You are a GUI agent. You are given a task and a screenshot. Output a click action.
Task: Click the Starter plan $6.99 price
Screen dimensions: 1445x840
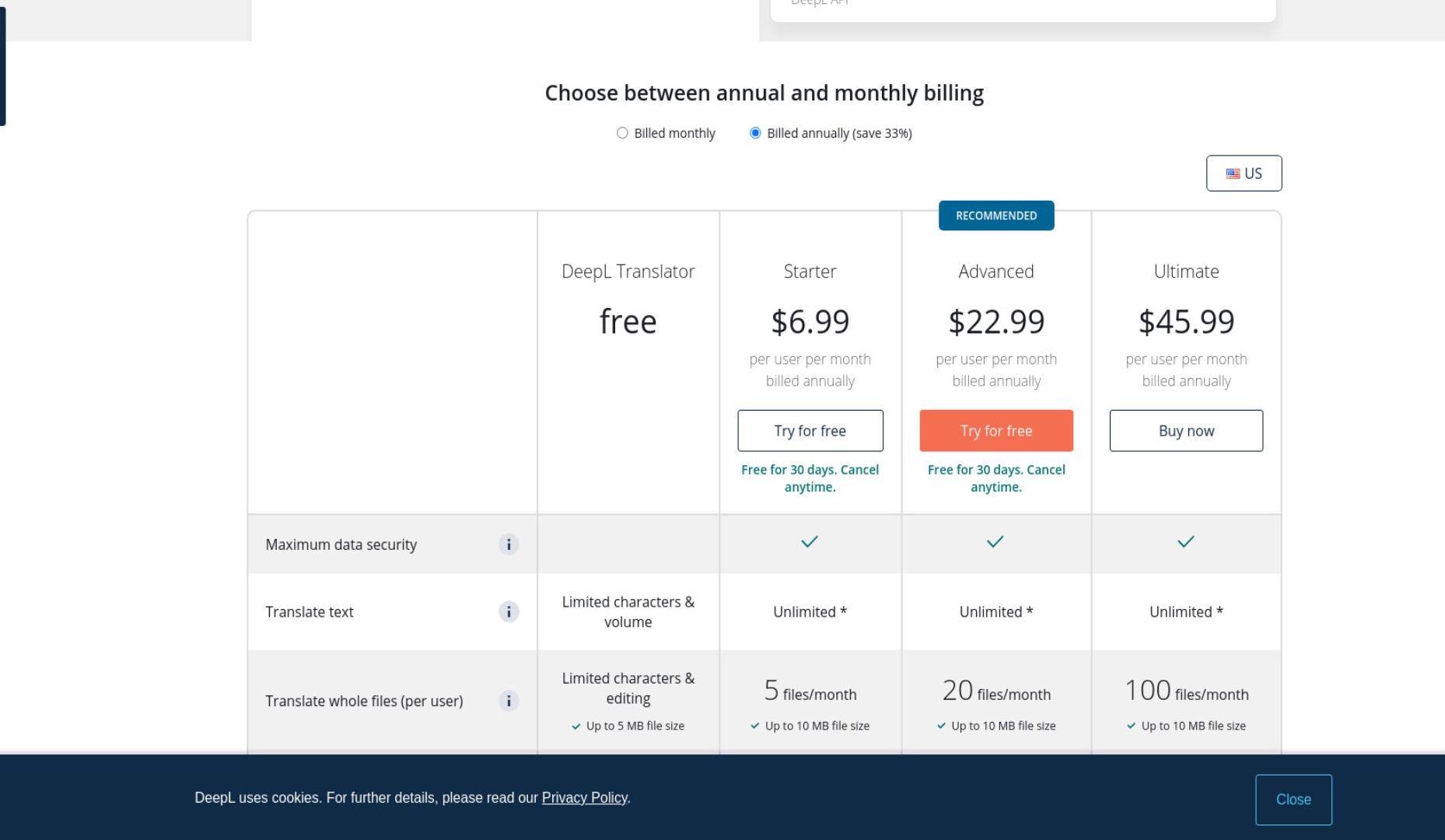[810, 321]
